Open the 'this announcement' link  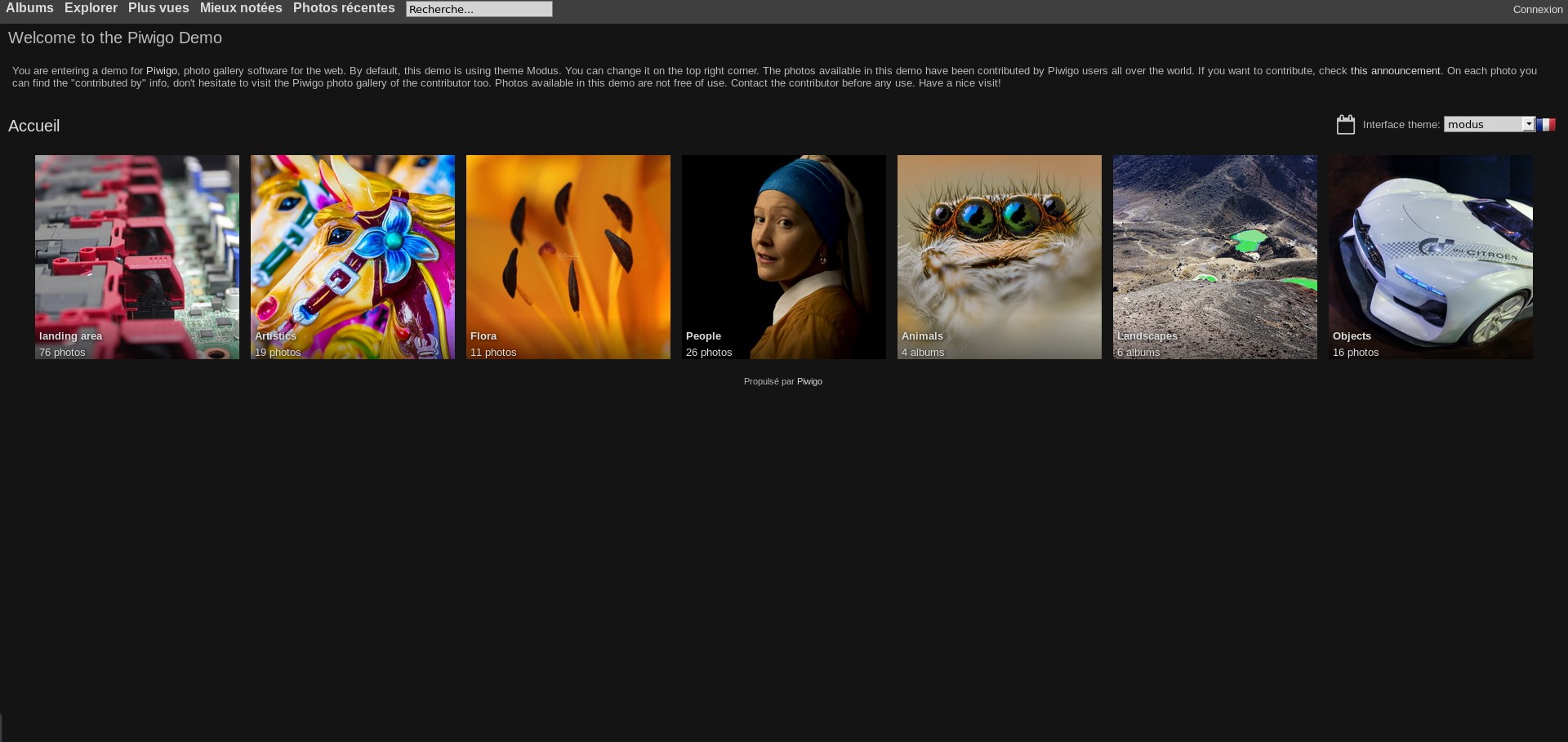1395,71
